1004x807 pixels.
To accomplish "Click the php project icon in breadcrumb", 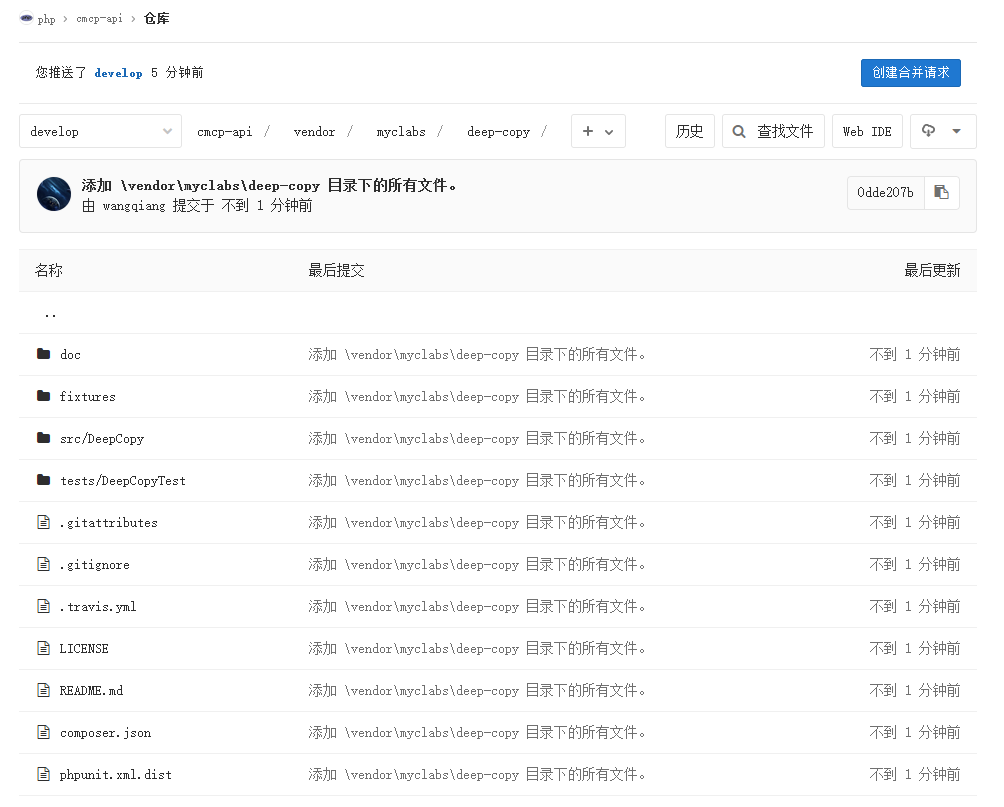I will pos(27,18).
